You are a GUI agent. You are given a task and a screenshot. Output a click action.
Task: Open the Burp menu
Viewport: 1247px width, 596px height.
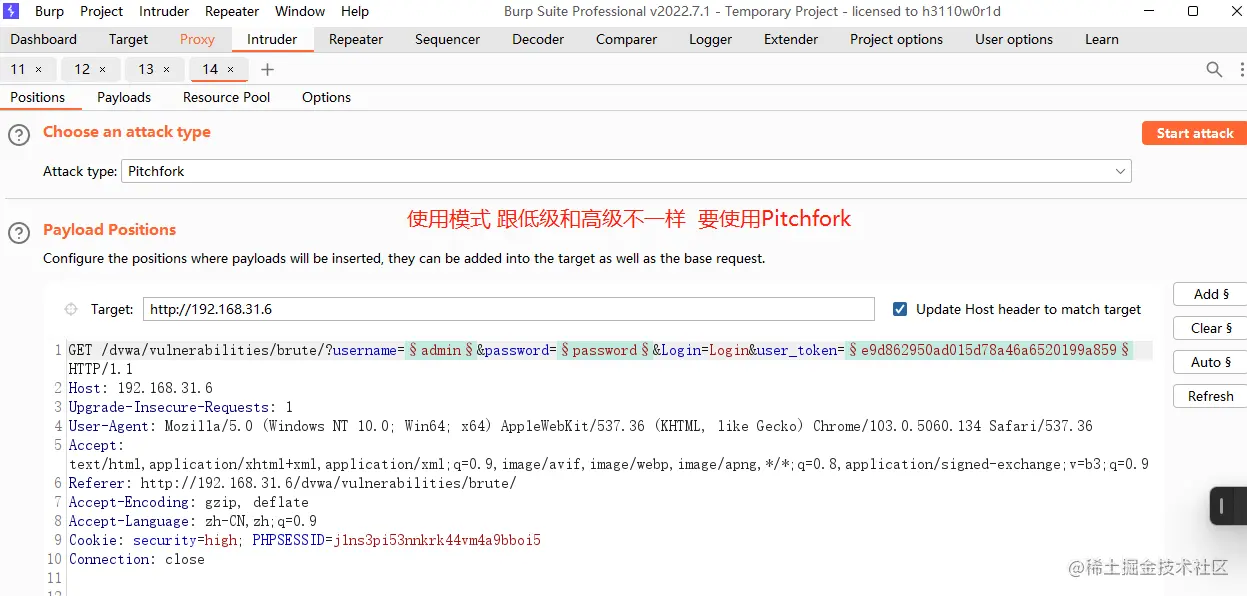coord(49,11)
